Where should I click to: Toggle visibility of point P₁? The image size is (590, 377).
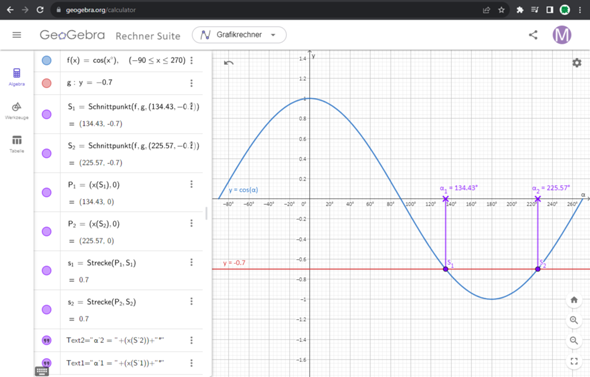tap(47, 193)
